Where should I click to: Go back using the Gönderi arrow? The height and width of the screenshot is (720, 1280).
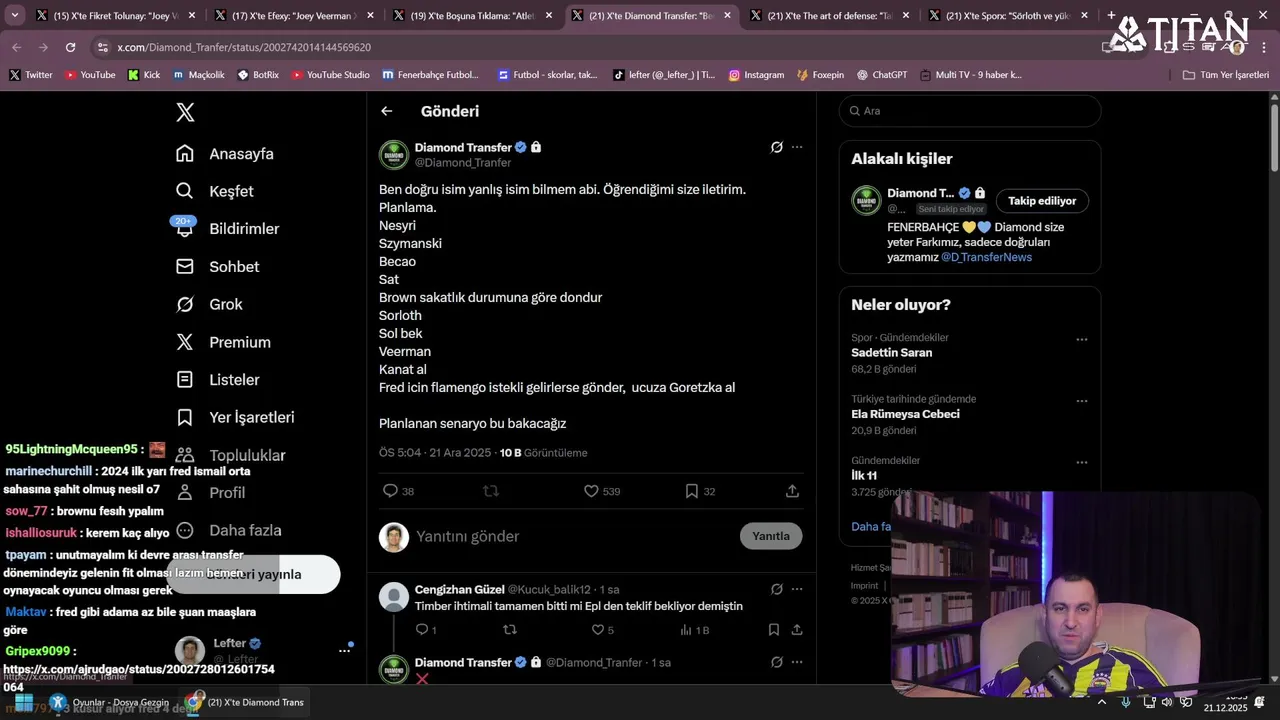click(x=387, y=111)
